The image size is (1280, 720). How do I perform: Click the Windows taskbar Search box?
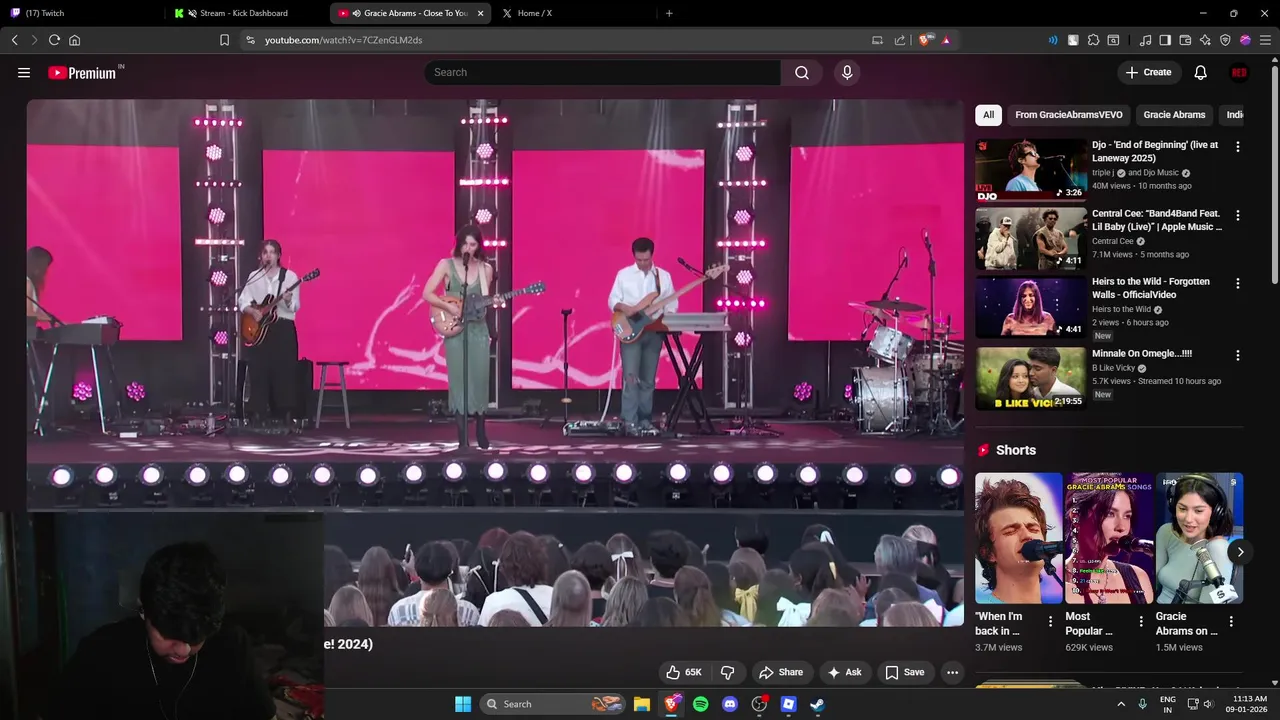[x=552, y=704]
